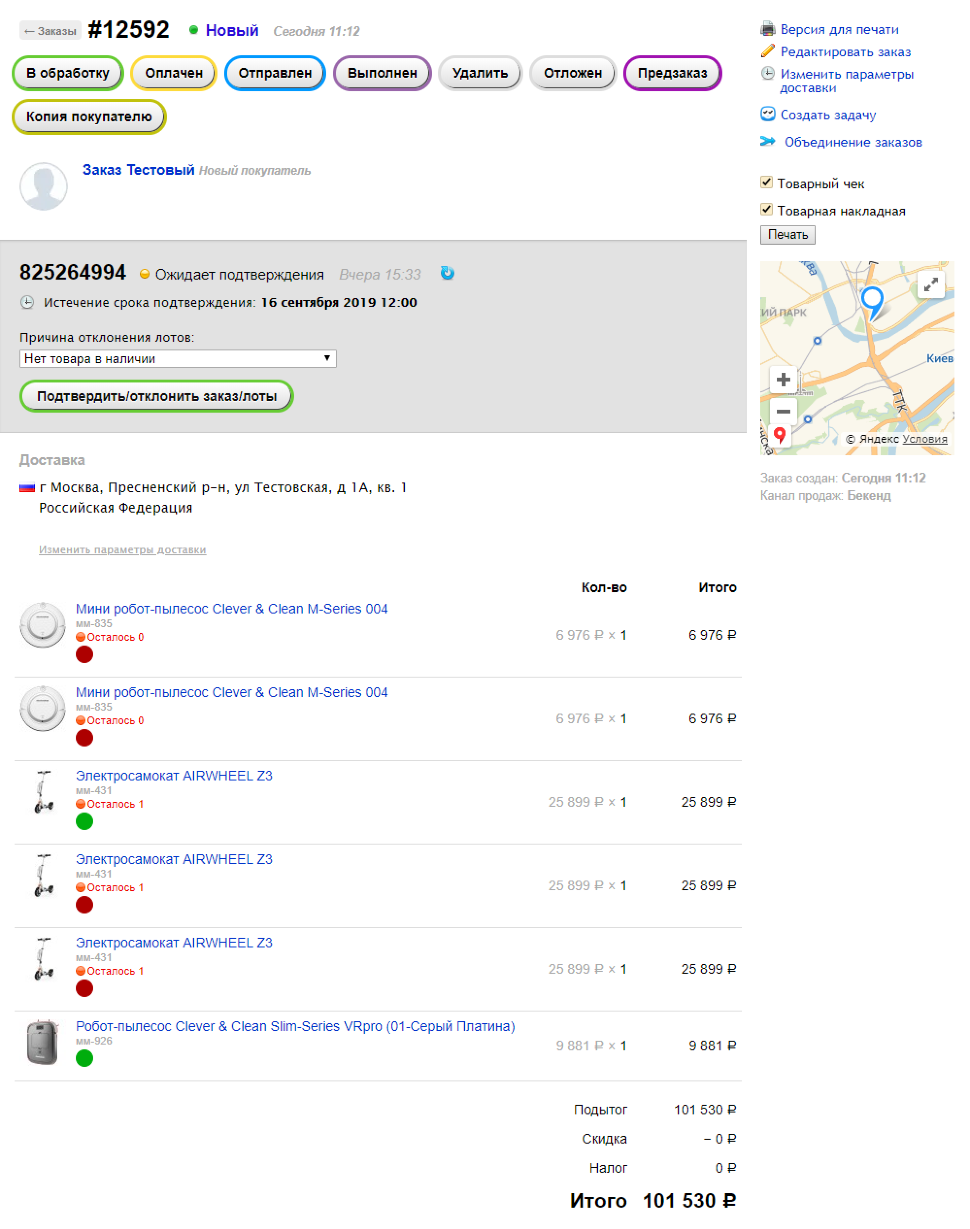Click the green status circle under Робот-пылесос Slim-Series

(x=84, y=1058)
